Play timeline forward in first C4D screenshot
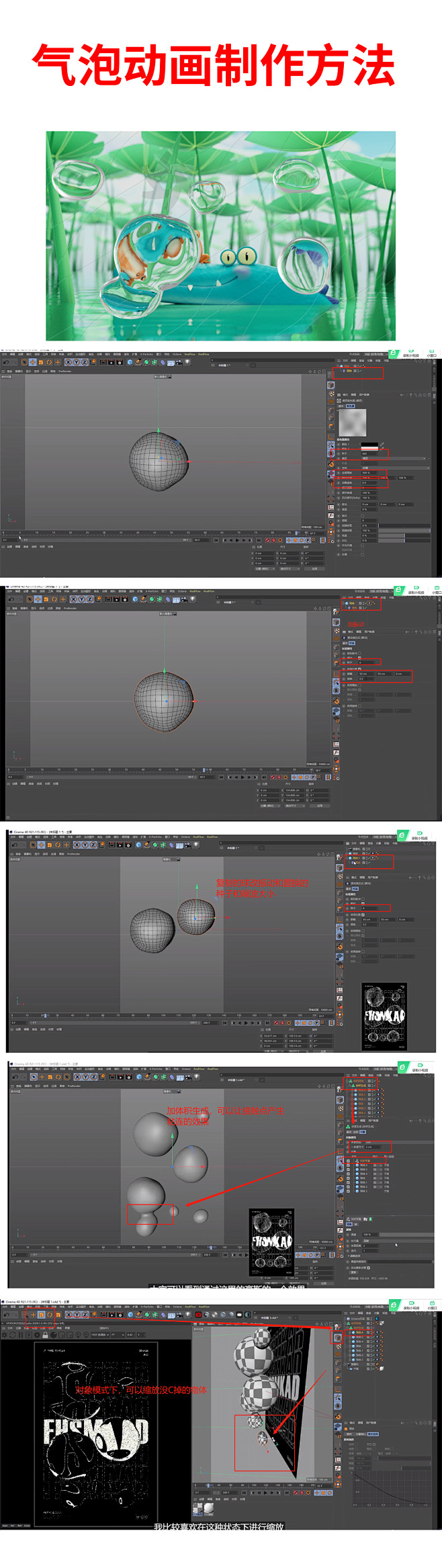Image resolution: width=442 pixels, height=1568 pixels. click(237, 540)
